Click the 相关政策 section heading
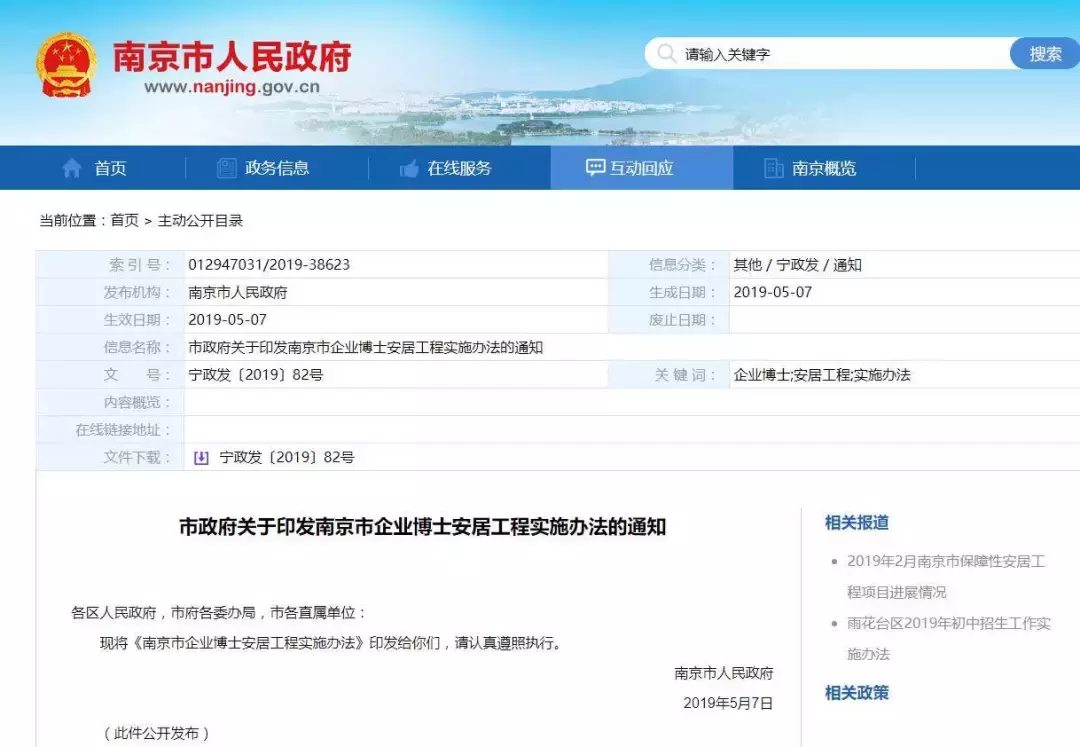Image resolution: width=1080 pixels, height=747 pixels. [854, 692]
